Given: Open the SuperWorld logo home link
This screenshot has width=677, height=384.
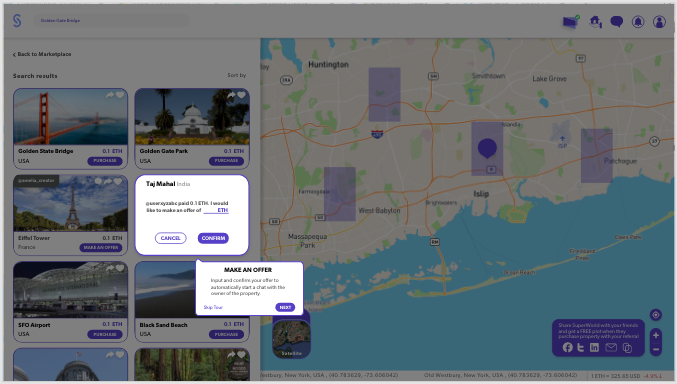Looking at the screenshot, I should click(x=17, y=20).
